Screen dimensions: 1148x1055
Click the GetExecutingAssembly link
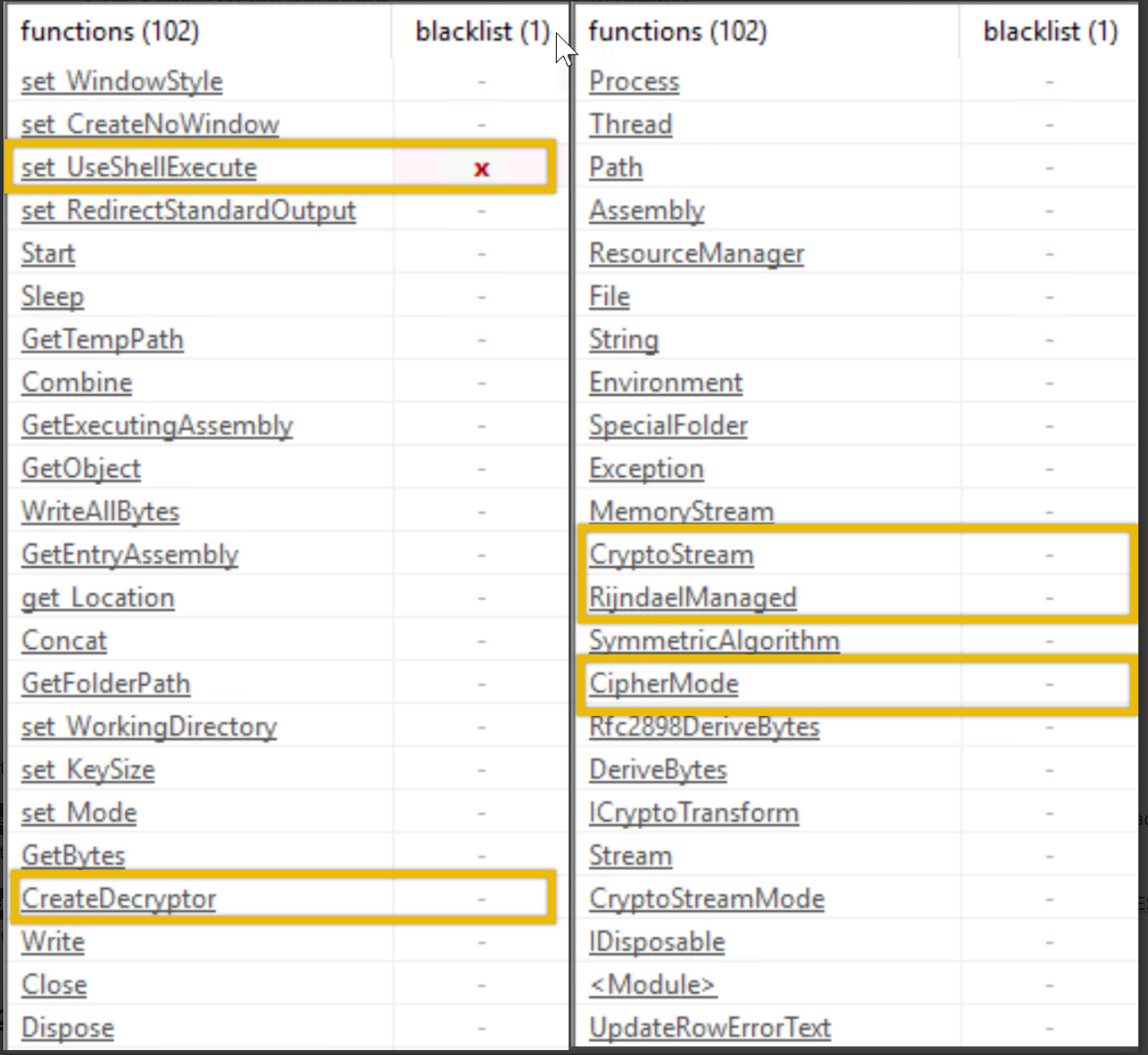pyautogui.click(x=157, y=426)
